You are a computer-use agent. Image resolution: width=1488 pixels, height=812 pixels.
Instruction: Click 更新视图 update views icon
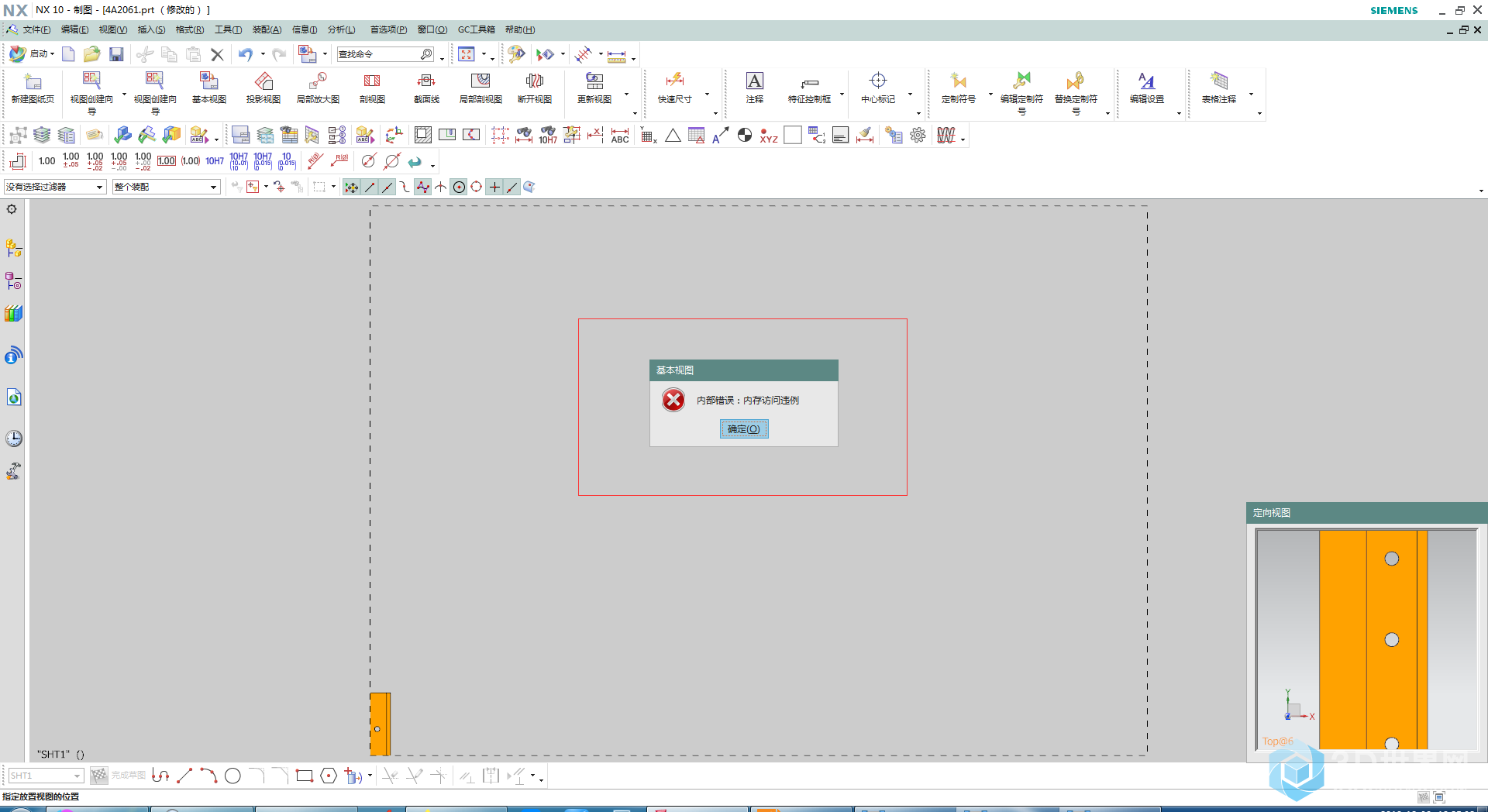coord(594,88)
